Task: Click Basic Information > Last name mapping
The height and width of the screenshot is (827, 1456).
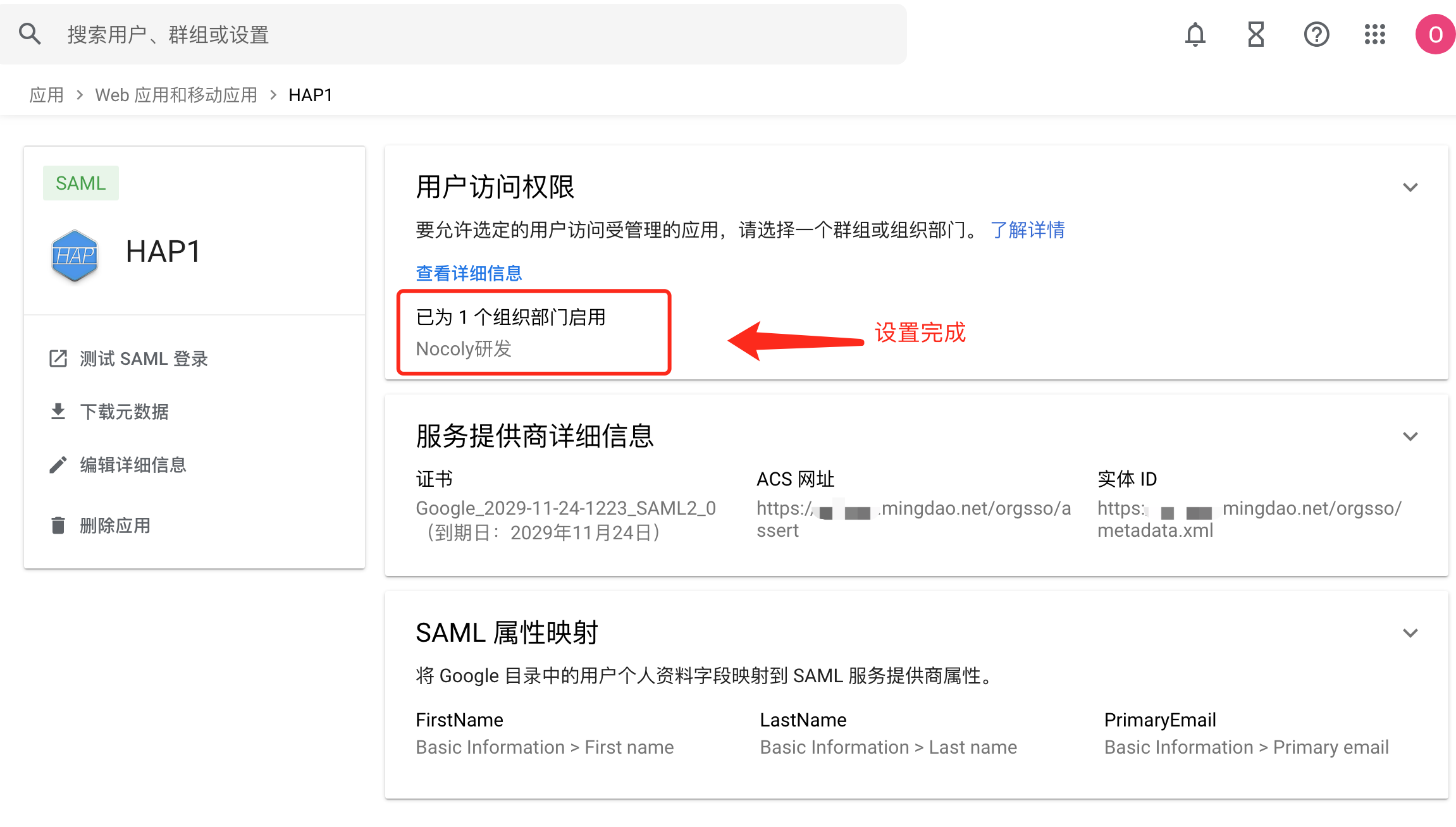Action: (889, 747)
